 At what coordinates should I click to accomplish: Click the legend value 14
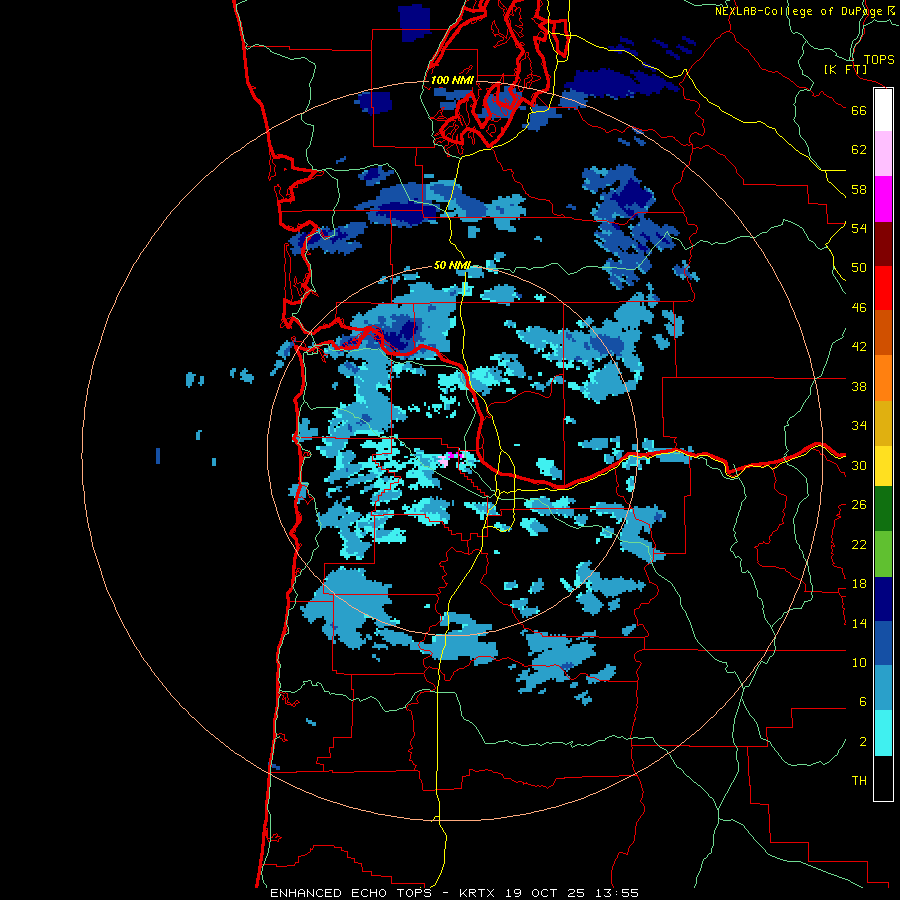pyautogui.click(x=859, y=623)
